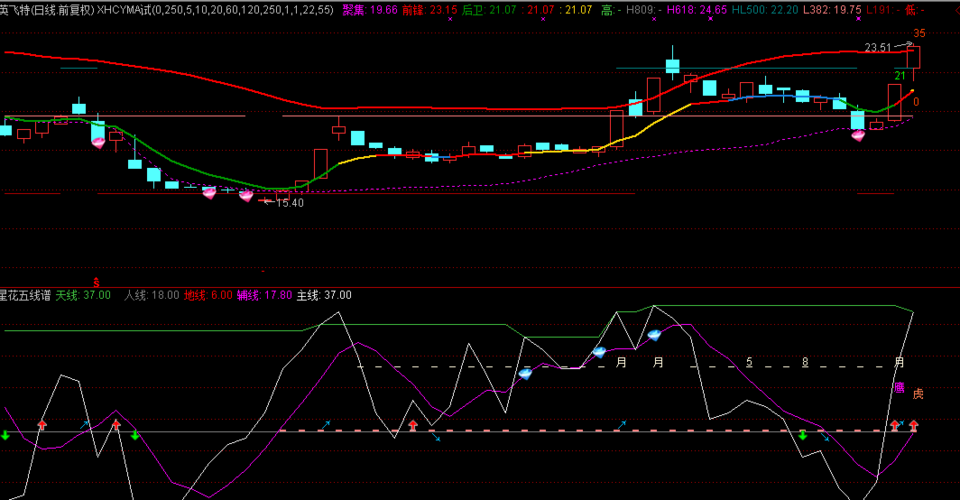The width and height of the screenshot is (960, 500).
Task: Click the pink diamond marker beside the 15.40 label
Action: click(x=246, y=196)
